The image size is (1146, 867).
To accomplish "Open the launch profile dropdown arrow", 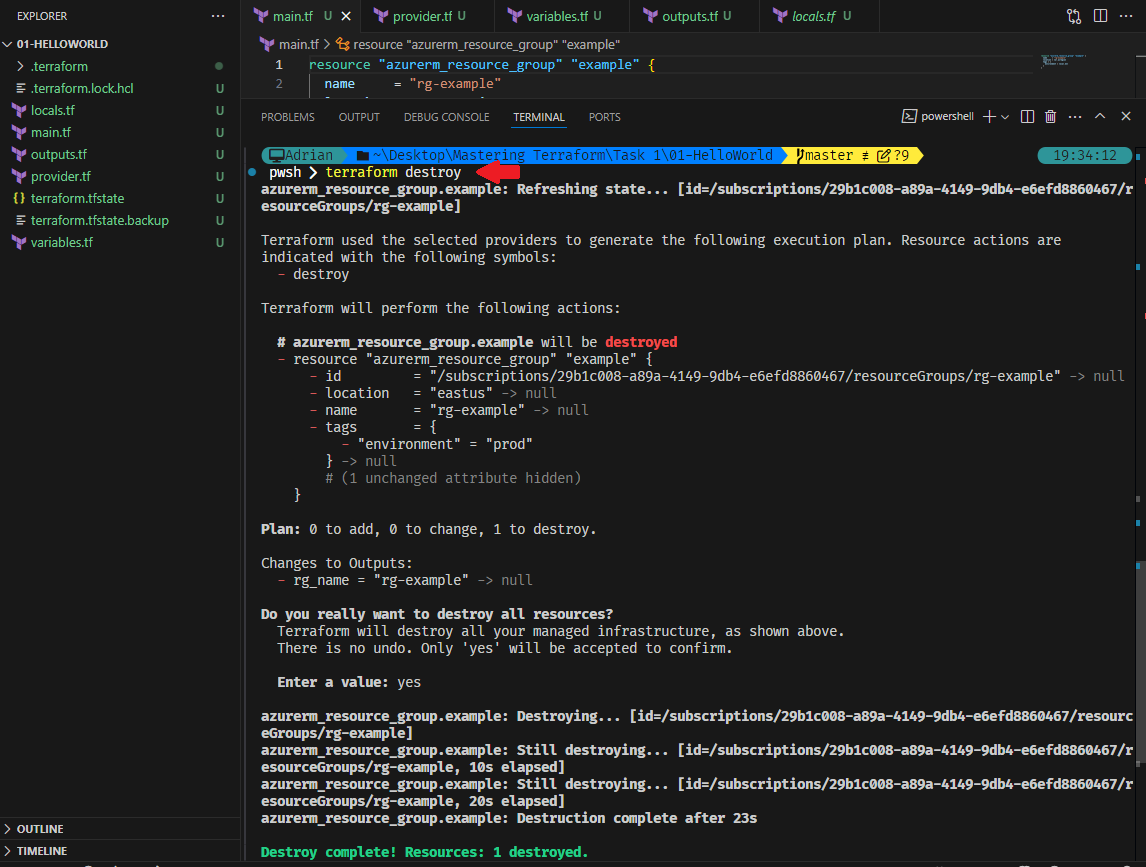I will [1005, 117].
